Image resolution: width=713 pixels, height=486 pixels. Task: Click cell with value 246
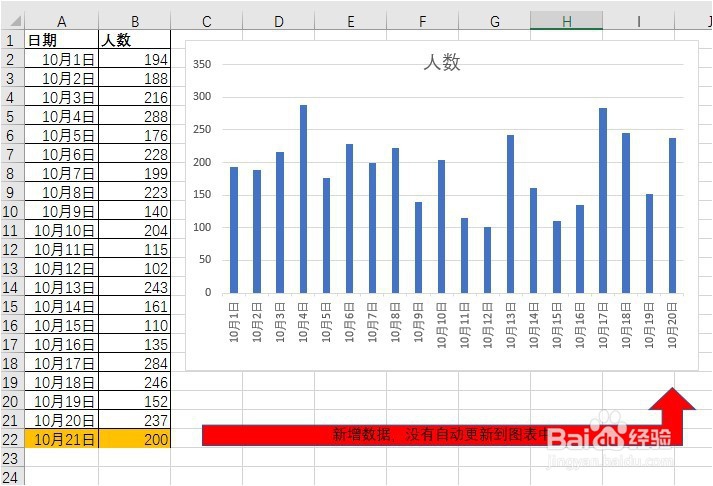coord(135,382)
